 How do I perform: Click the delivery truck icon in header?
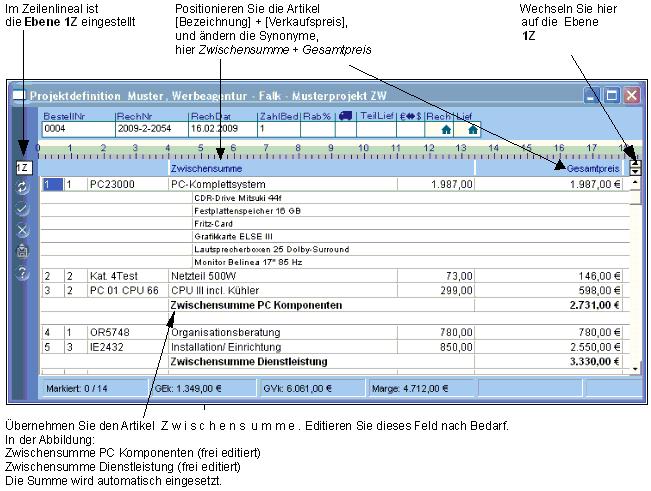click(345, 116)
